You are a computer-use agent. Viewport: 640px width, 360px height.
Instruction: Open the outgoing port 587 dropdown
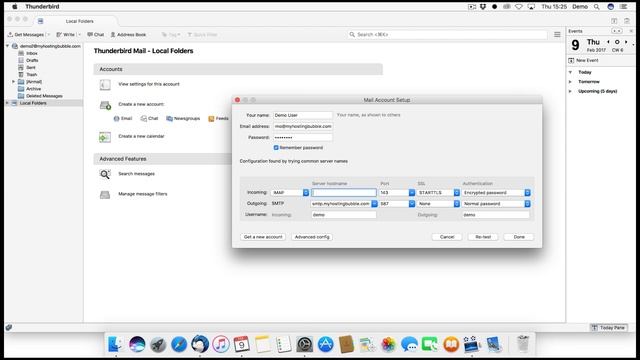click(x=412, y=204)
